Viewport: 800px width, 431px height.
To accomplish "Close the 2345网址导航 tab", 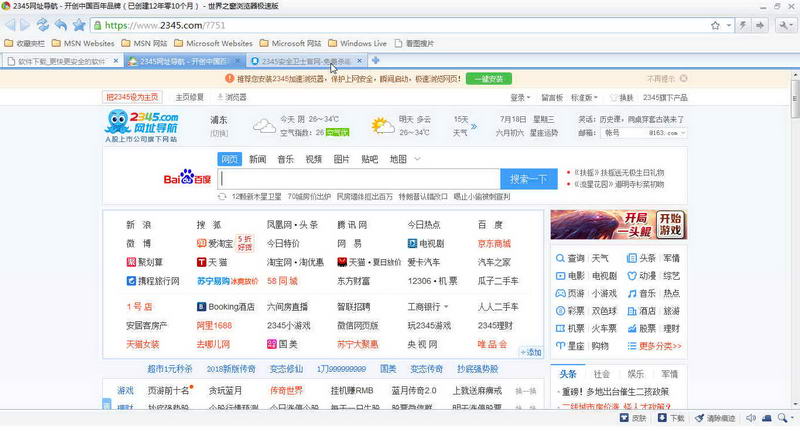I will [237, 61].
